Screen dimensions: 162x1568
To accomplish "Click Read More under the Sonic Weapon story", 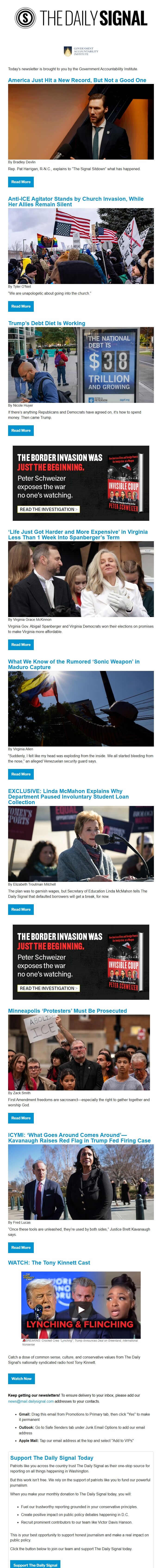I will click(21, 774).
